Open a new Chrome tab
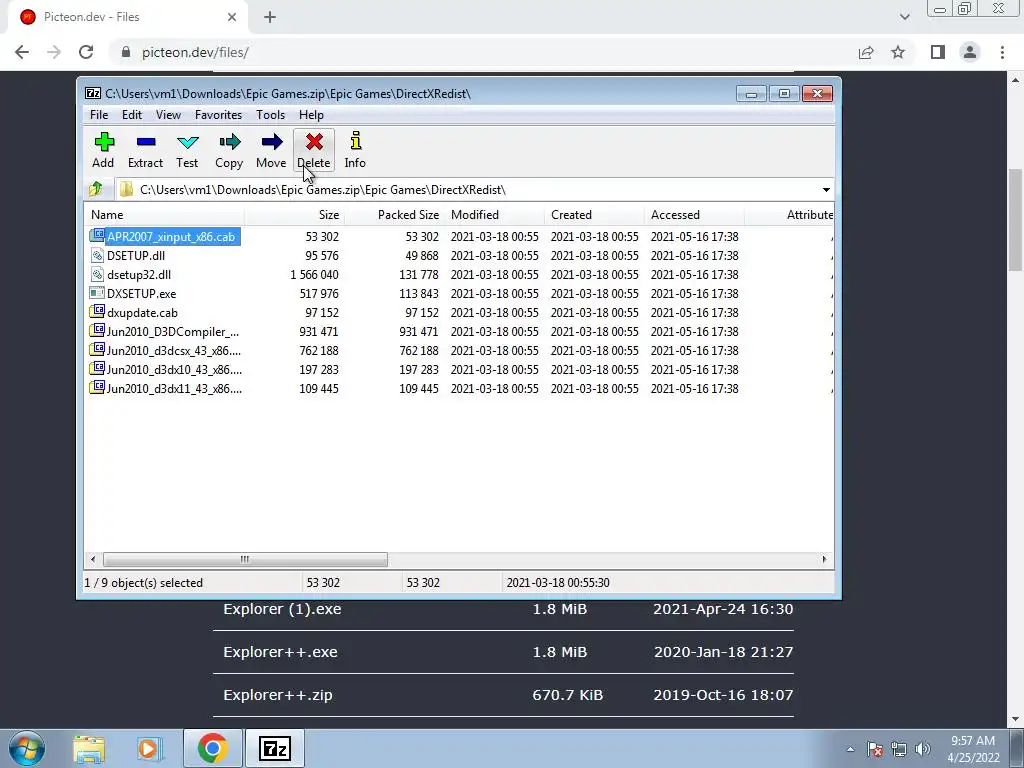Viewport: 1024px width, 768px height. pos(270,17)
